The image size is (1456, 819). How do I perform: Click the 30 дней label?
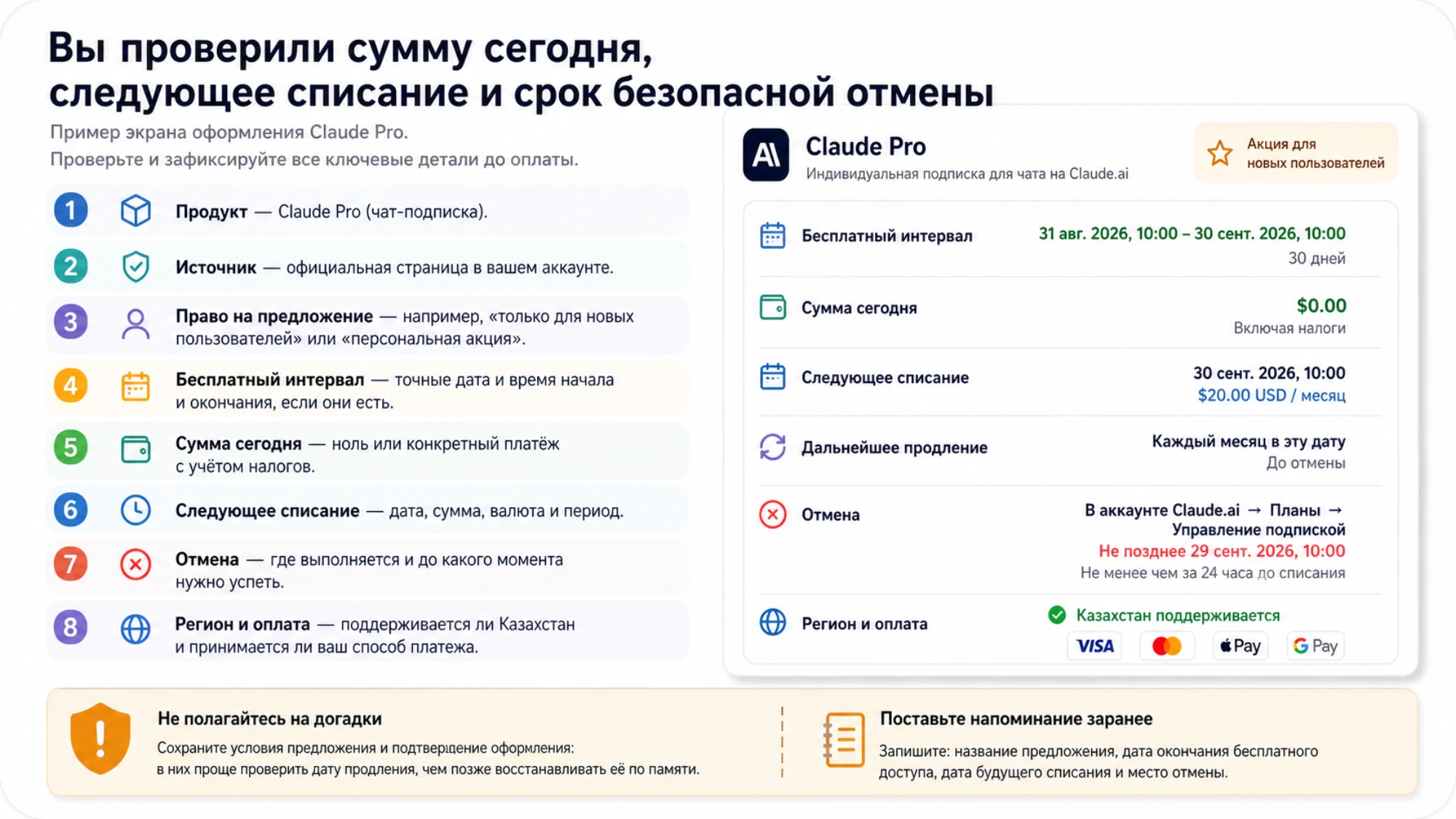(1316, 258)
